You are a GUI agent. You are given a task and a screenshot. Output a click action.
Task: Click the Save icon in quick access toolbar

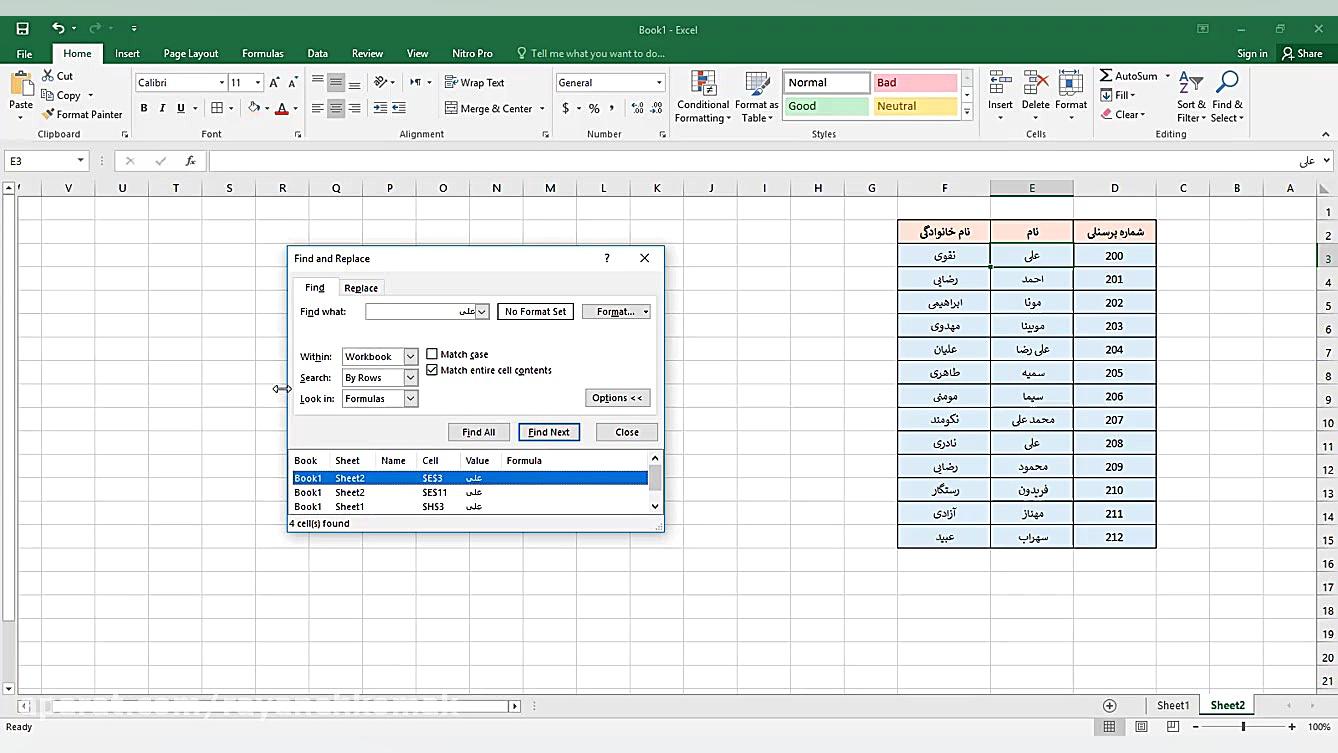point(23,29)
